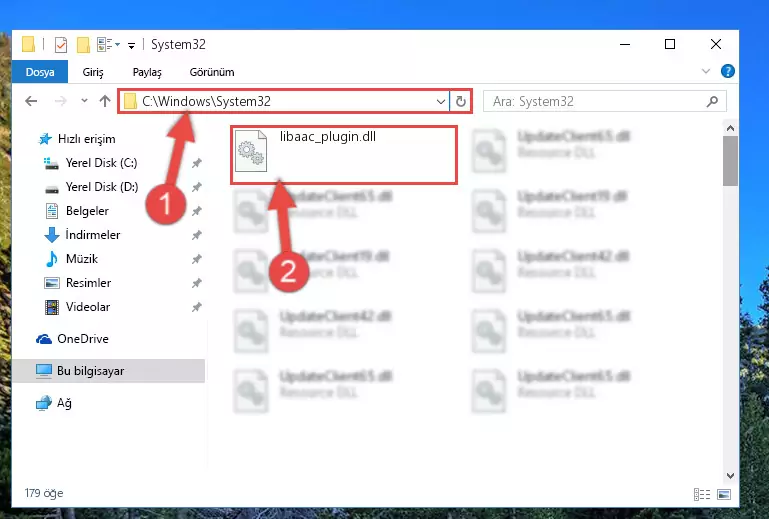Click the scrollbar down arrow
Screen dimensions: 769x519
(x=730, y=476)
